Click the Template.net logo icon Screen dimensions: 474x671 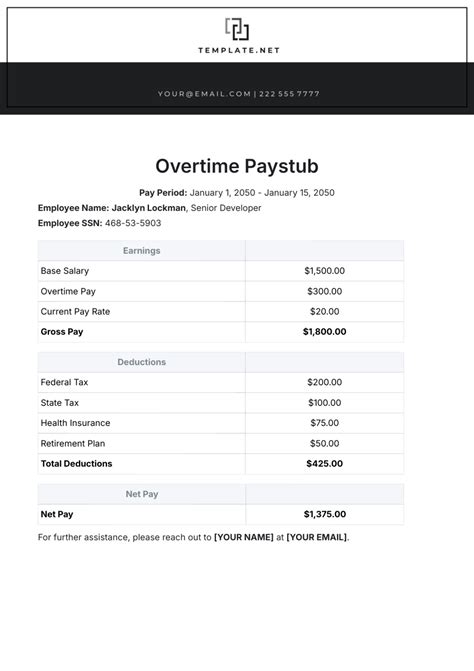(237, 29)
